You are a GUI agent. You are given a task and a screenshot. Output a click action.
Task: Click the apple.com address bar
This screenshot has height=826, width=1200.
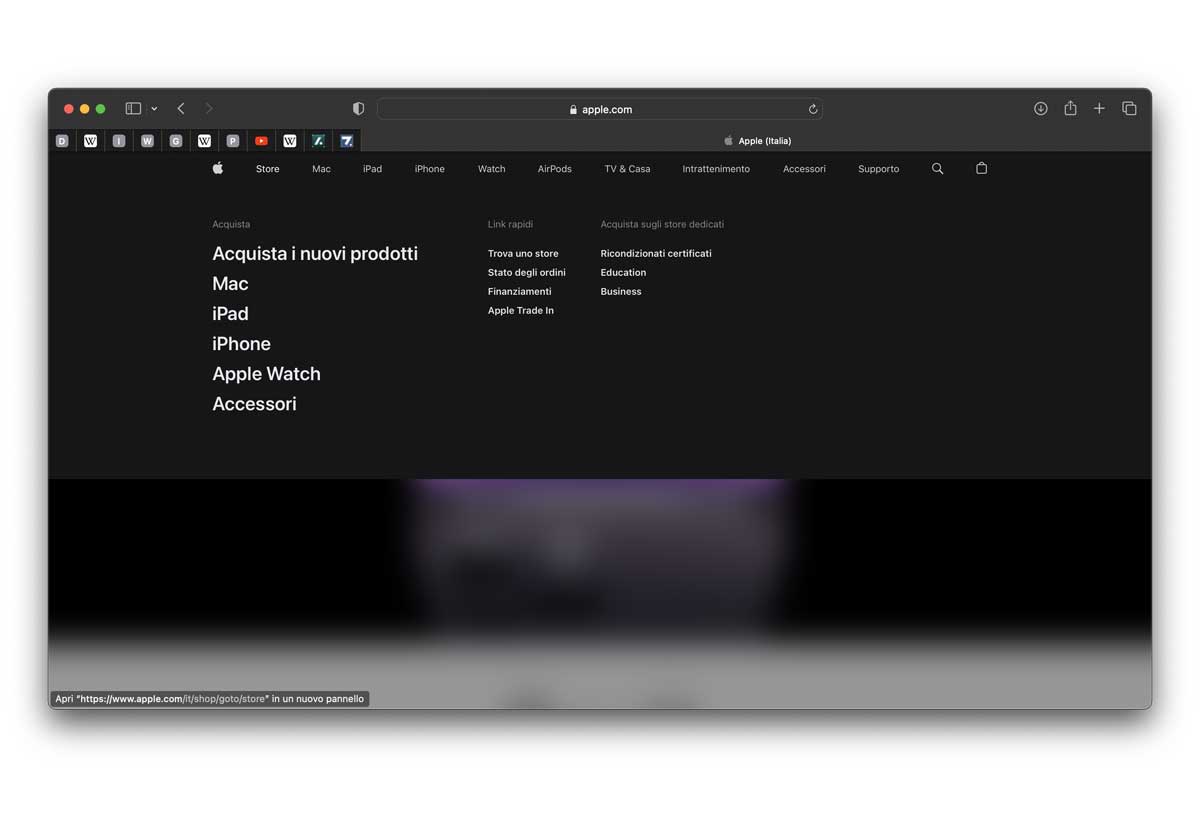pyautogui.click(x=600, y=109)
